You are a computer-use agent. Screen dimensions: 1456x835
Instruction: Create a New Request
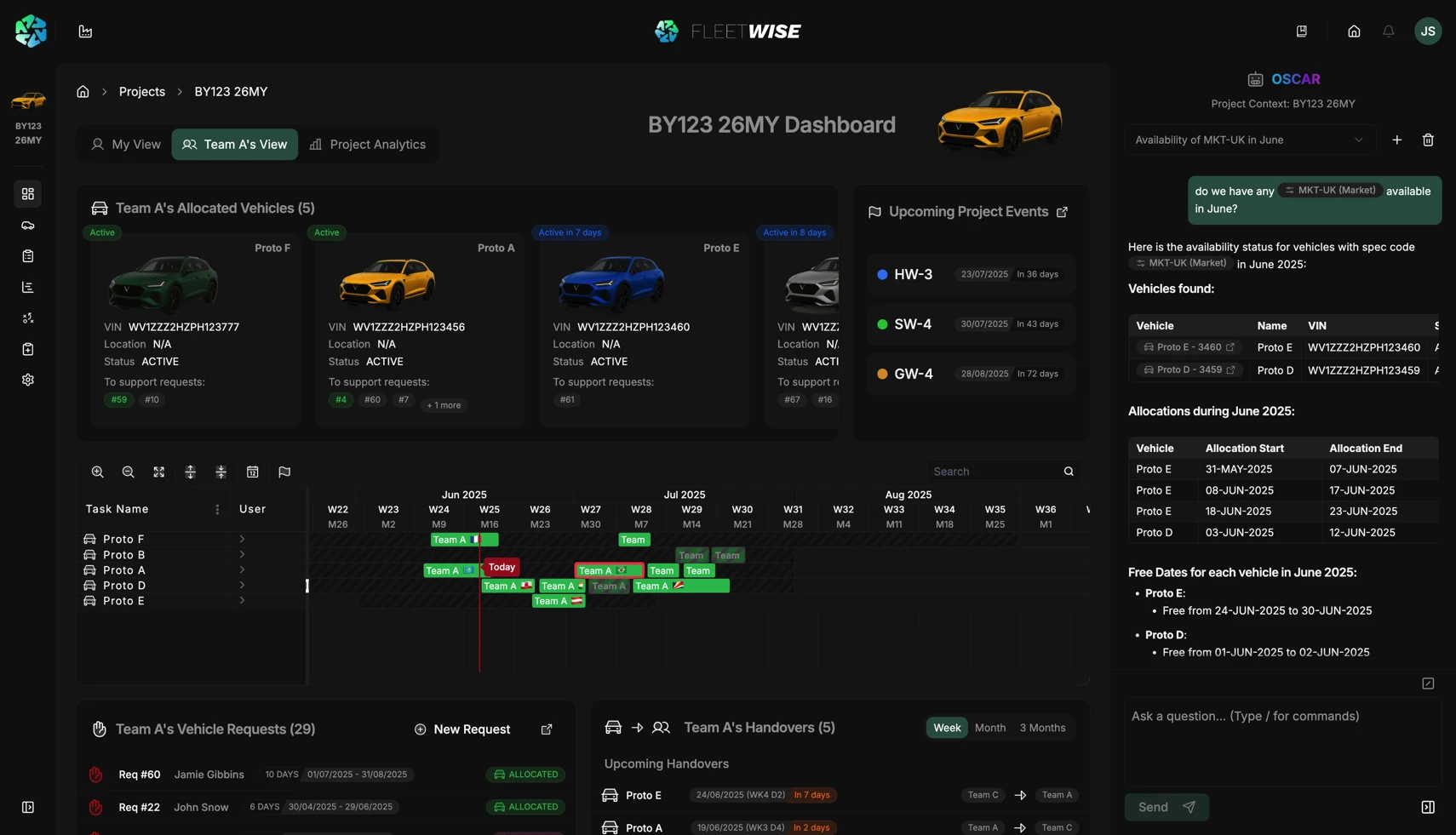462,729
